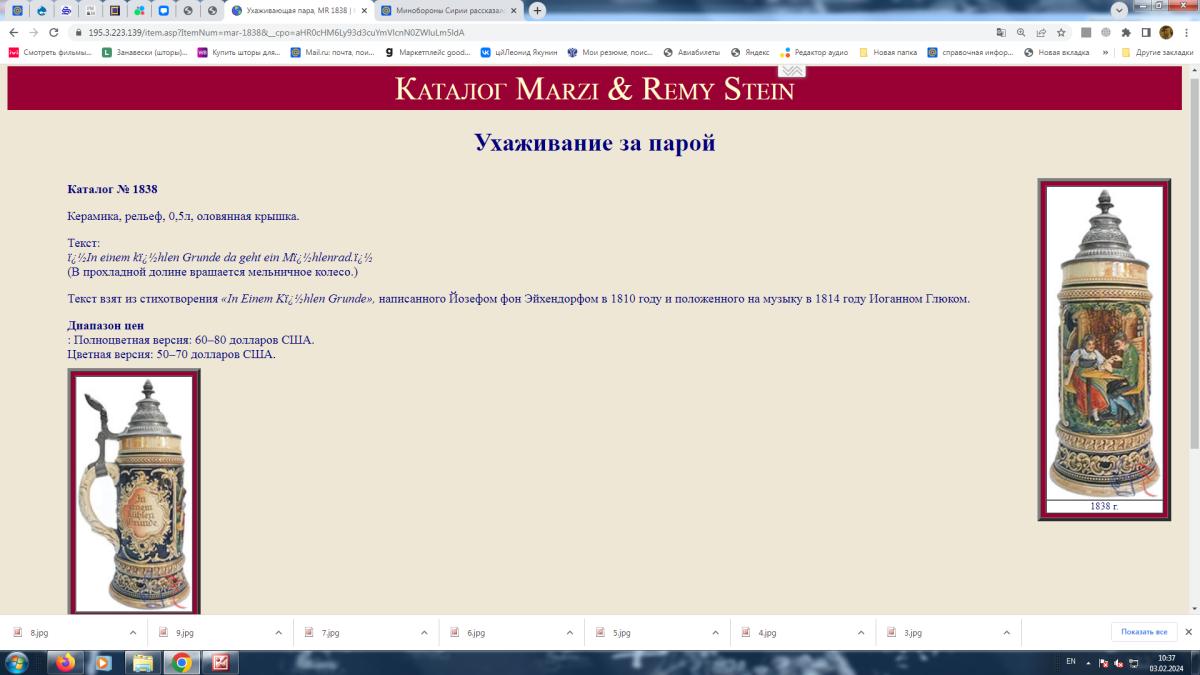Launch Firefox from the taskbar
1200x675 pixels.
coord(66,662)
